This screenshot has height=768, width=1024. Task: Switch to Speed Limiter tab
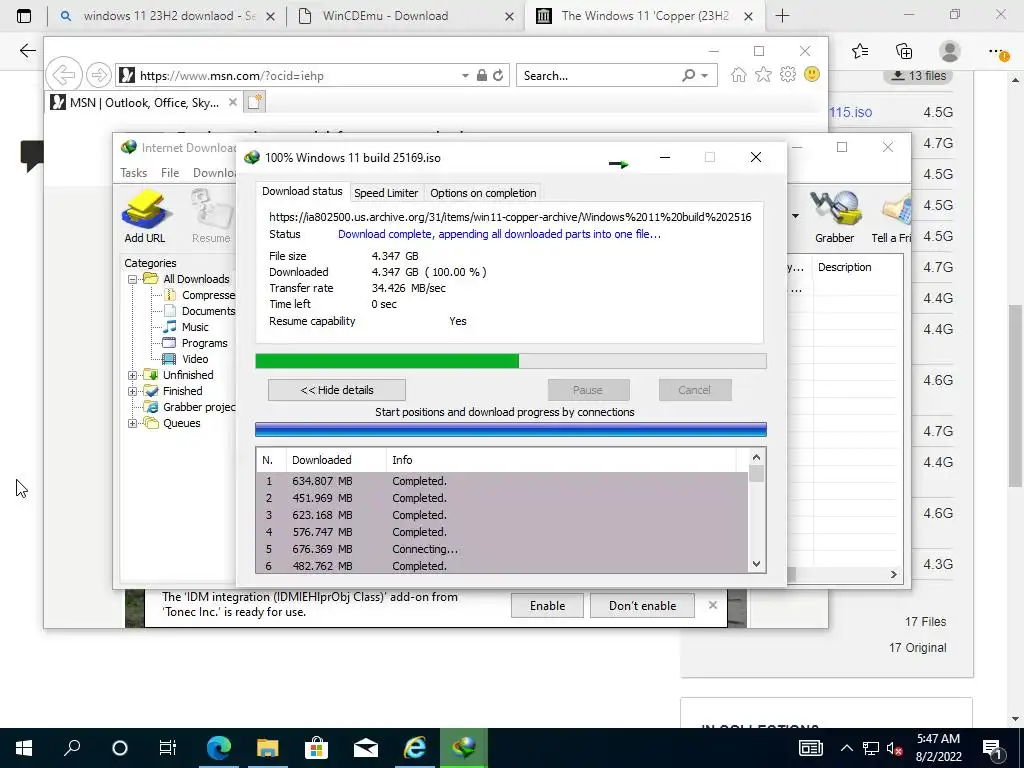point(386,193)
